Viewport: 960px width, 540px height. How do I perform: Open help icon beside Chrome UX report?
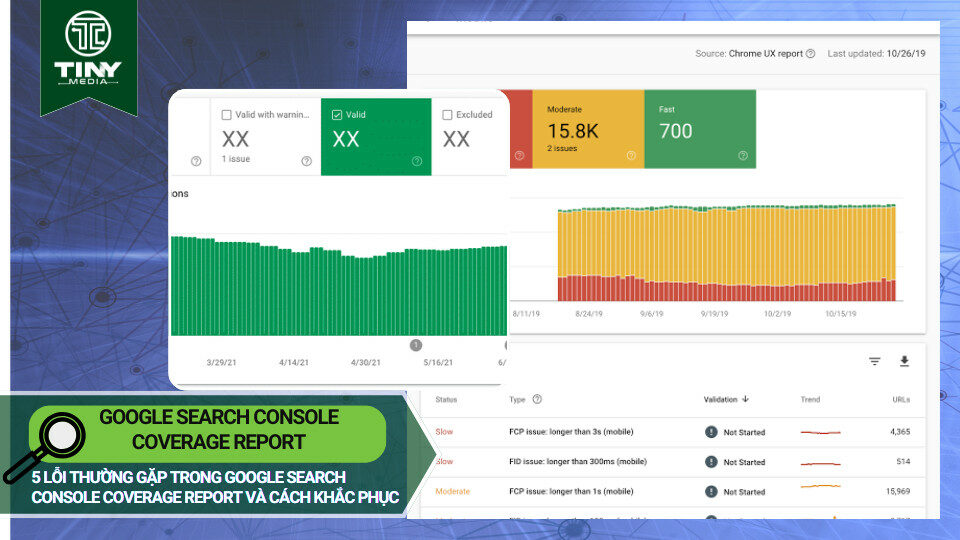(x=811, y=53)
